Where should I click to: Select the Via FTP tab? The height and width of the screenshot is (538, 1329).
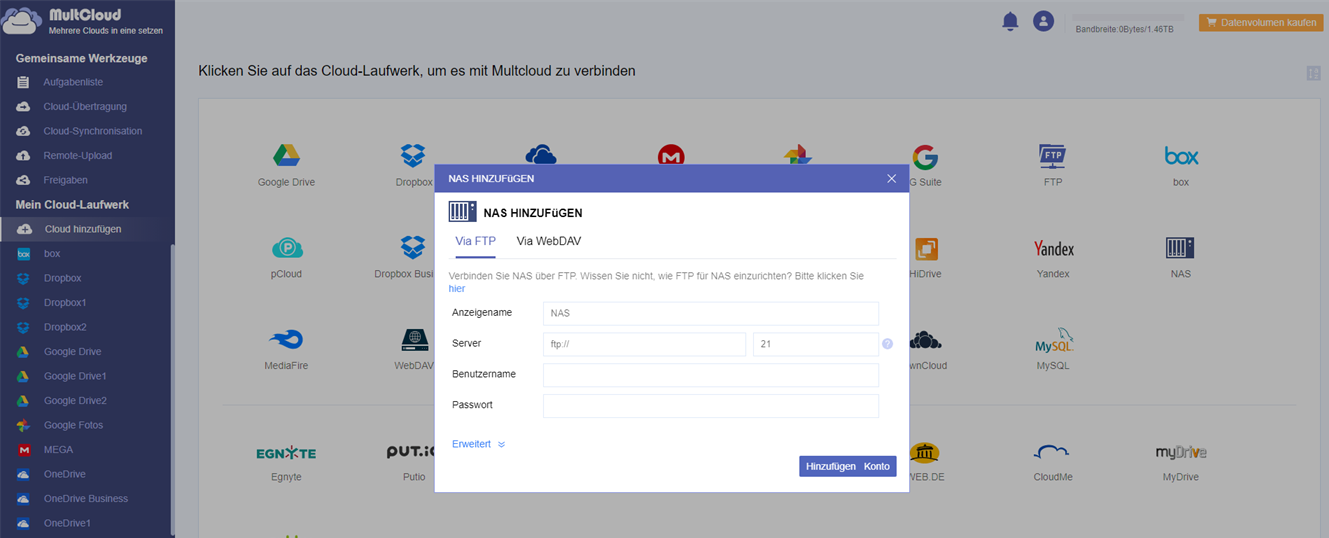click(475, 241)
